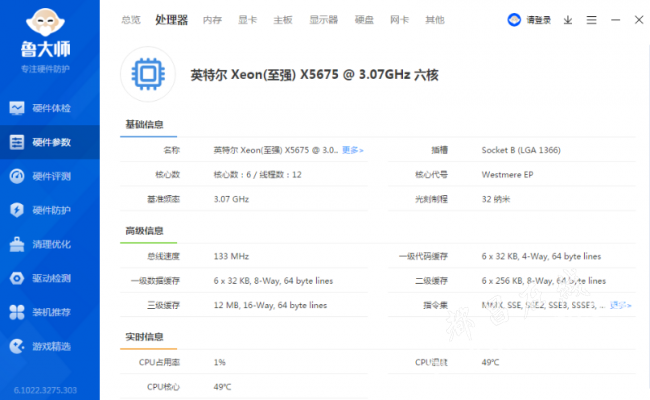
Task: Click the 请登录 login link
Action: 538,20
